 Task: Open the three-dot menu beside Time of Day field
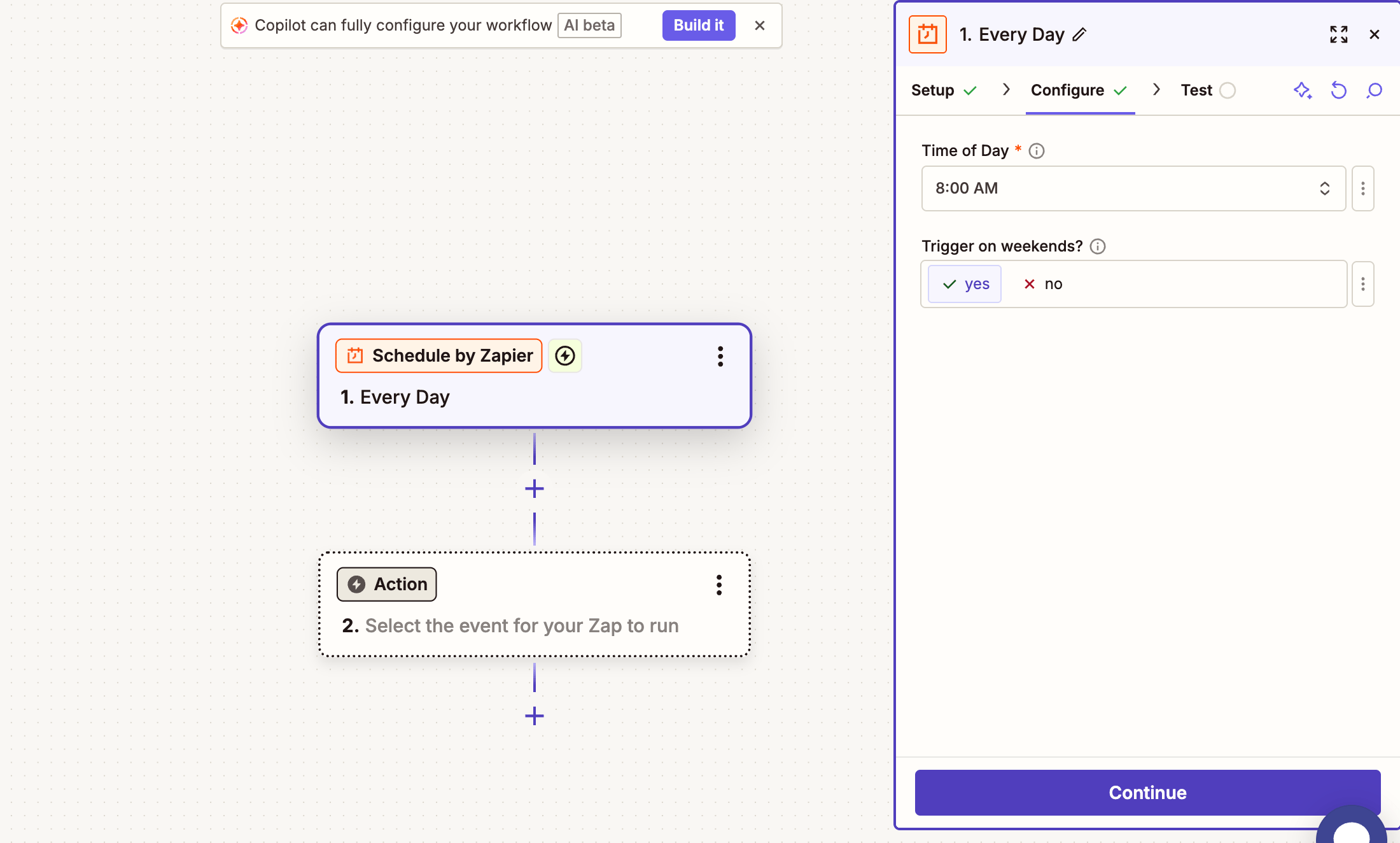(x=1363, y=188)
